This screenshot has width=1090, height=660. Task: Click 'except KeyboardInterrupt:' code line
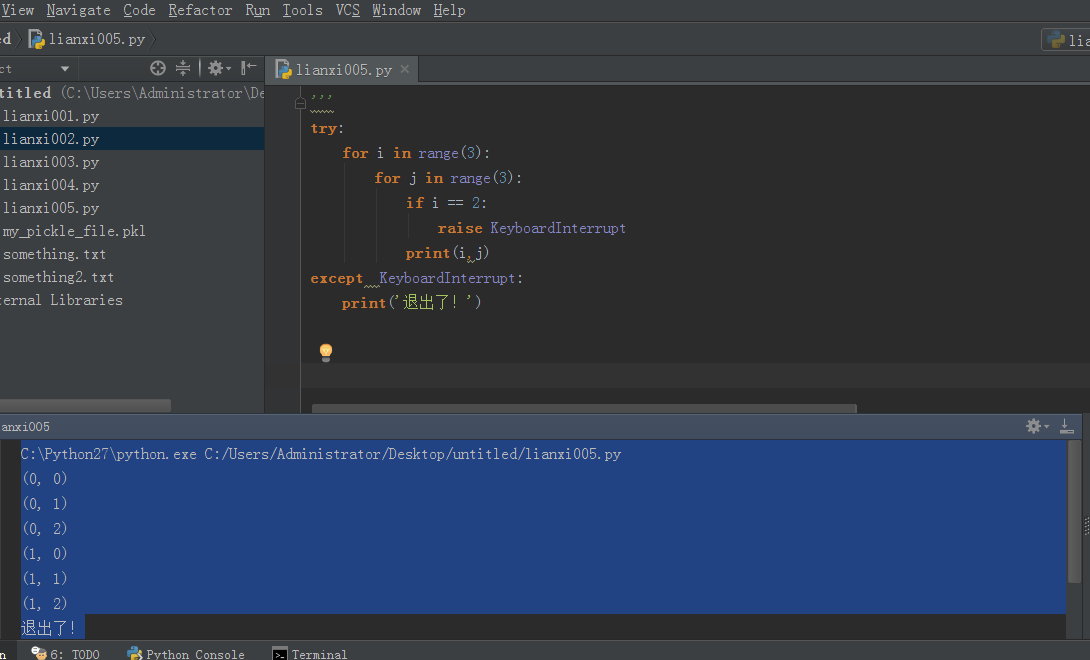tap(416, 278)
